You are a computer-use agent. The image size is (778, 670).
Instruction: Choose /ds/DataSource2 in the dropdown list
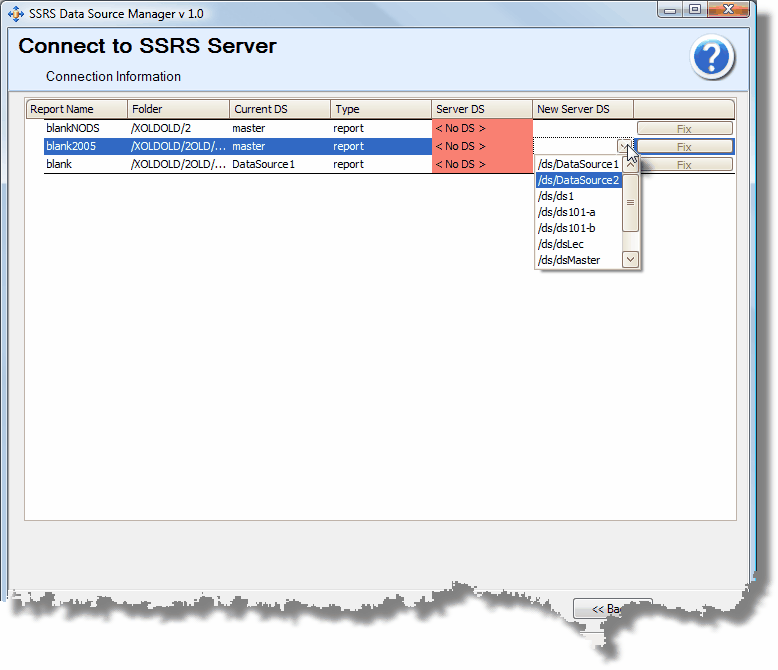tap(579, 180)
